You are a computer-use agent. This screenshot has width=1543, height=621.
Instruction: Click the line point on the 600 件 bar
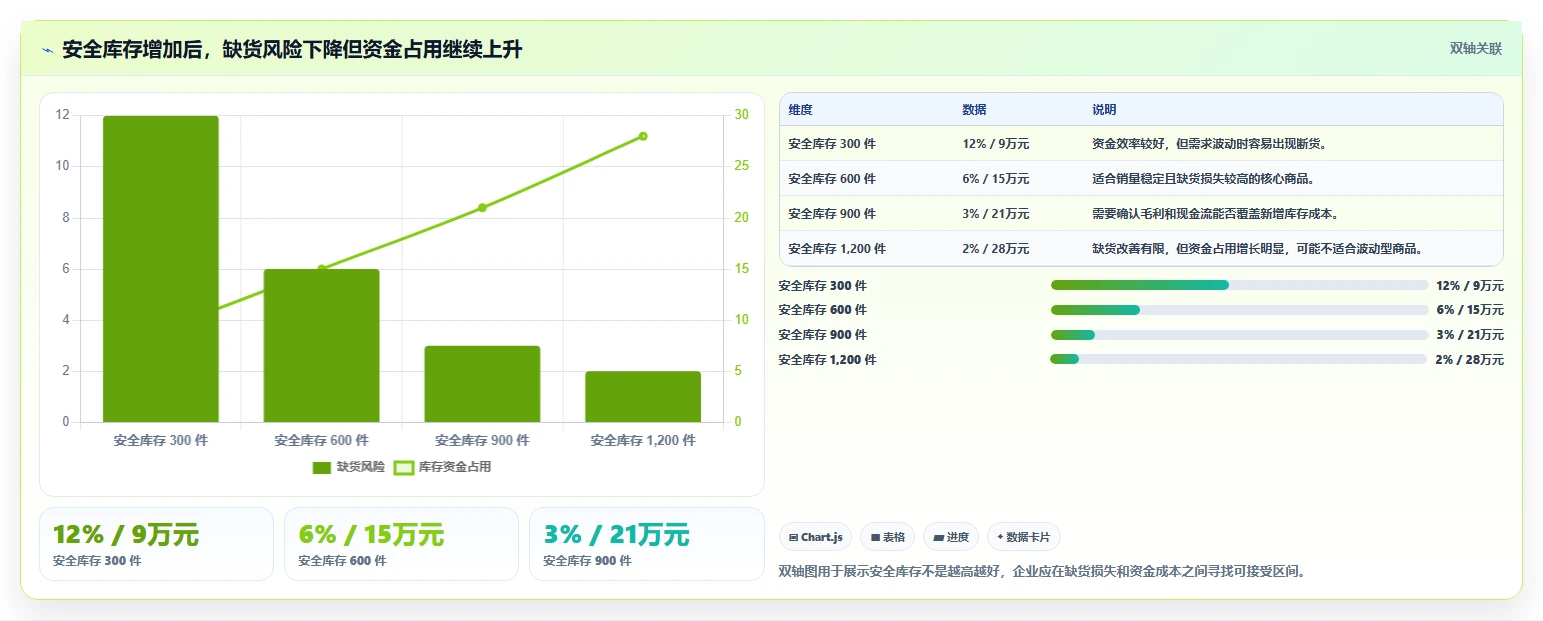click(x=322, y=269)
